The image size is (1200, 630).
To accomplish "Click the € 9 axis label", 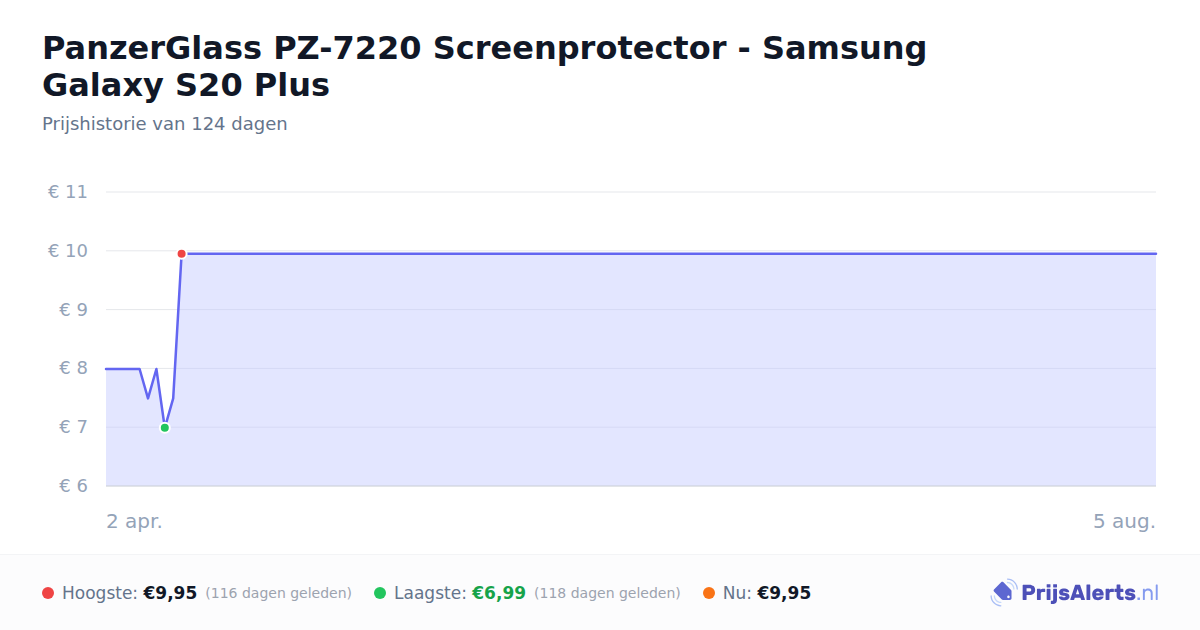I will [x=74, y=310].
